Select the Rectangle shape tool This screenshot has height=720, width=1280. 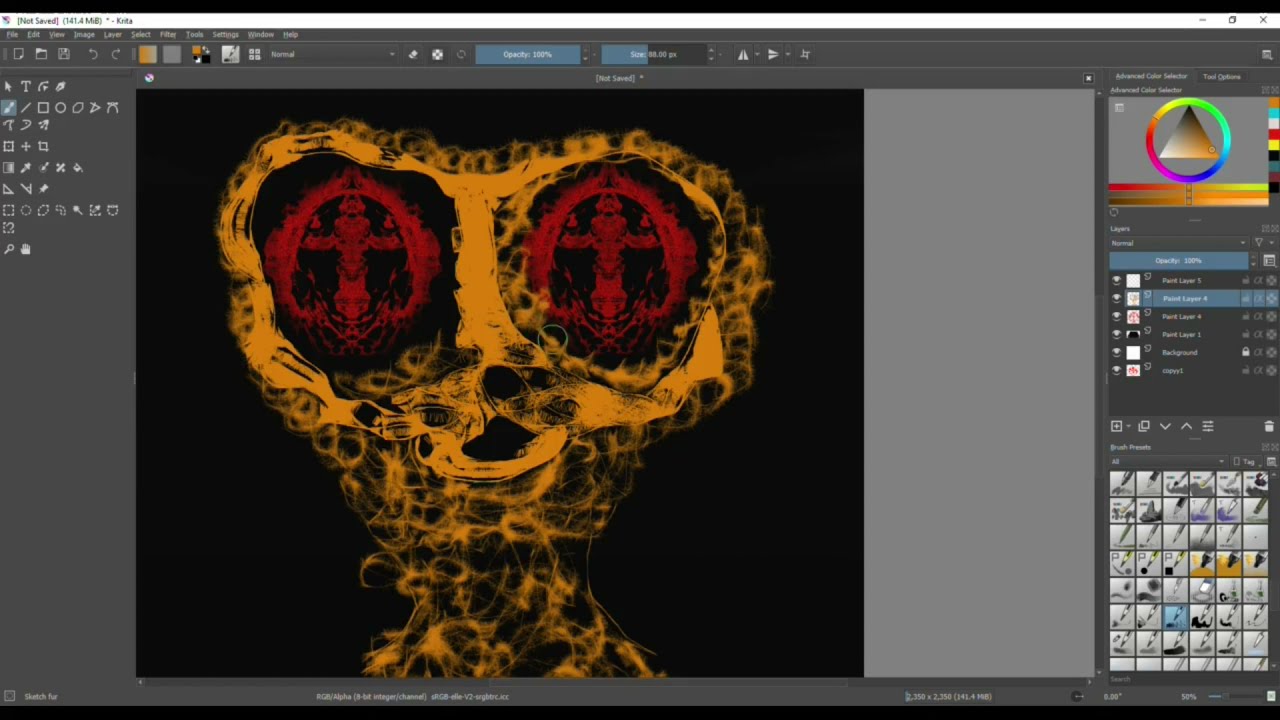(x=43, y=108)
